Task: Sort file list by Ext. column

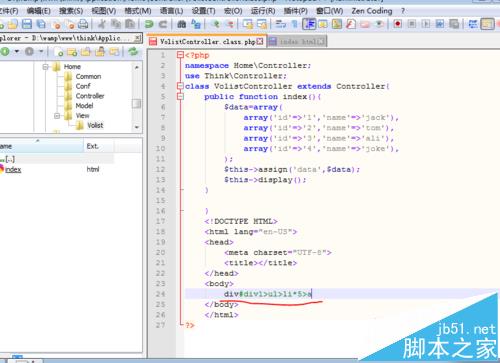Action: pyautogui.click(x=98, y=146)
